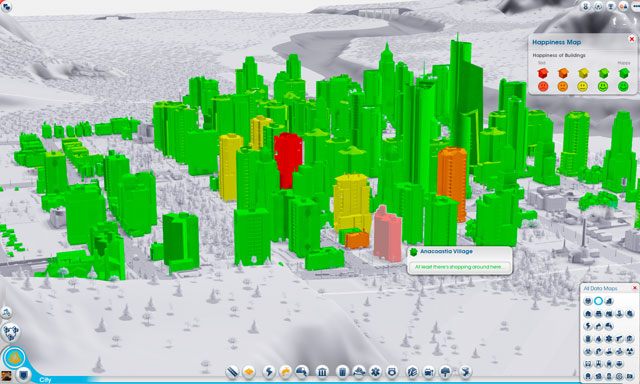Open the Sewage menu in bottom toolbar
The image size is (640, 384).
pos(302,372)
